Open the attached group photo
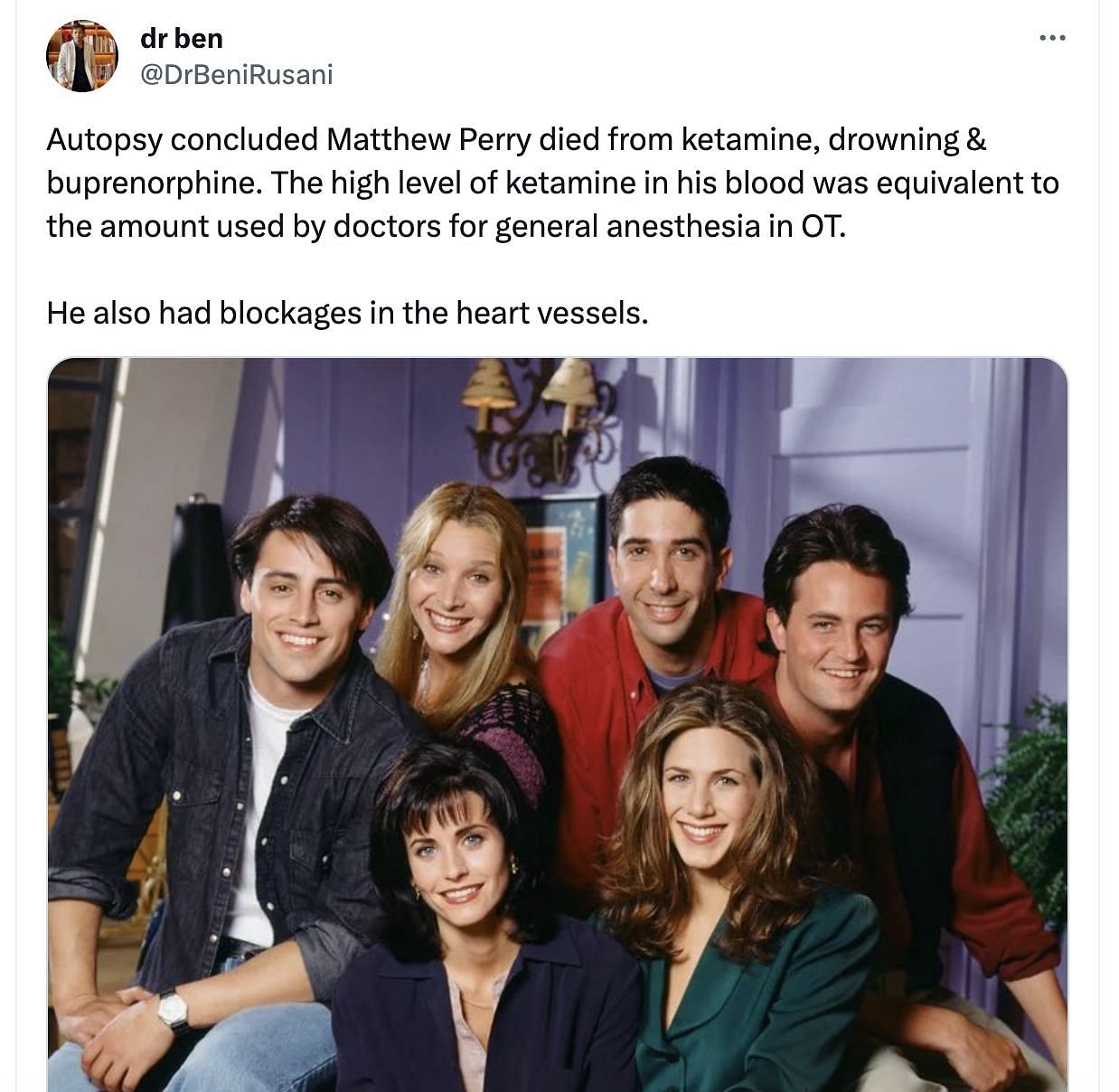Image resolution: width=1119 pixels, height=1092 pixels. (x=558, y=725)
